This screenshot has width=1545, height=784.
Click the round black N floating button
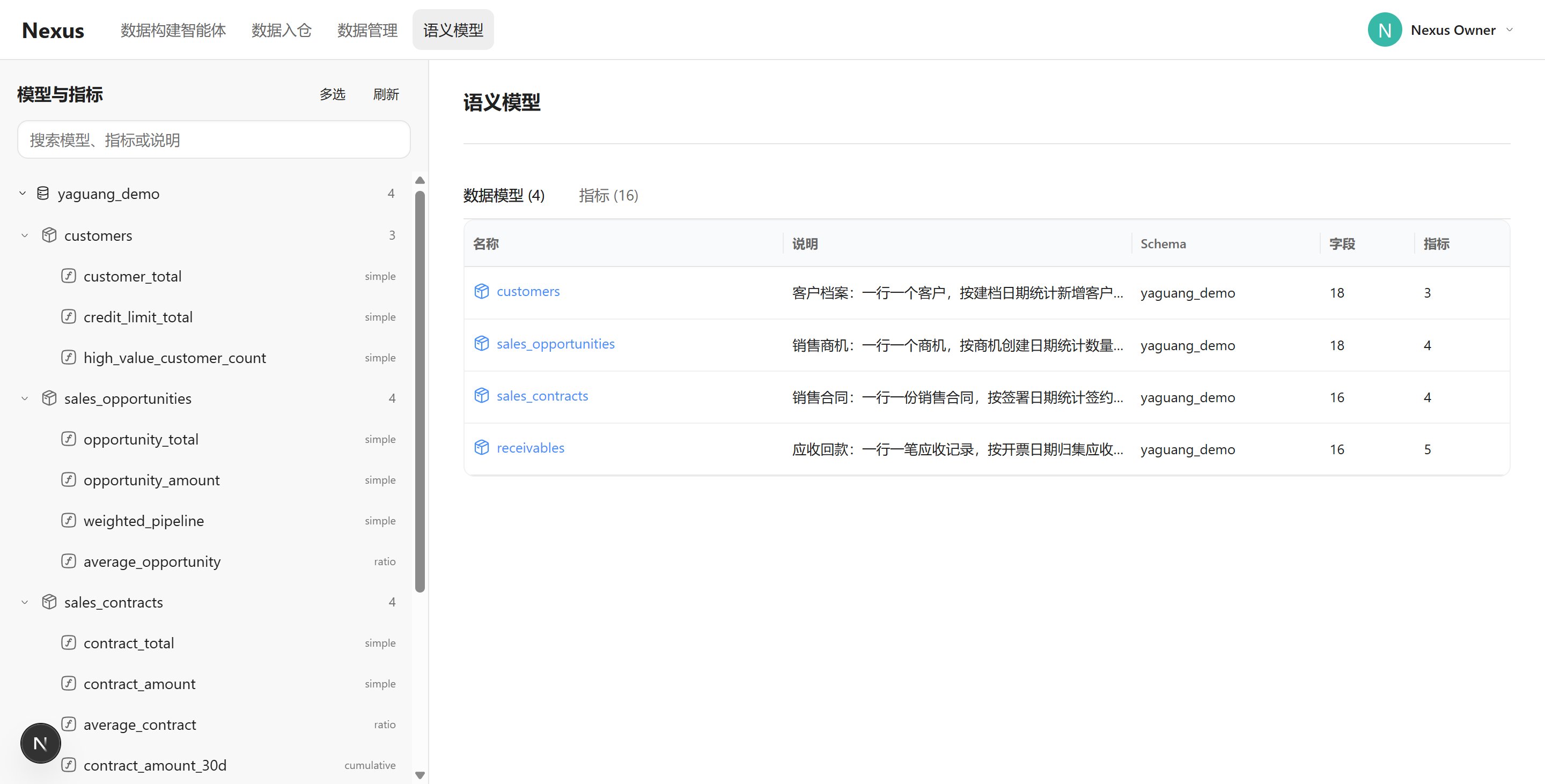pyautogui.click(x=40, y=743)
